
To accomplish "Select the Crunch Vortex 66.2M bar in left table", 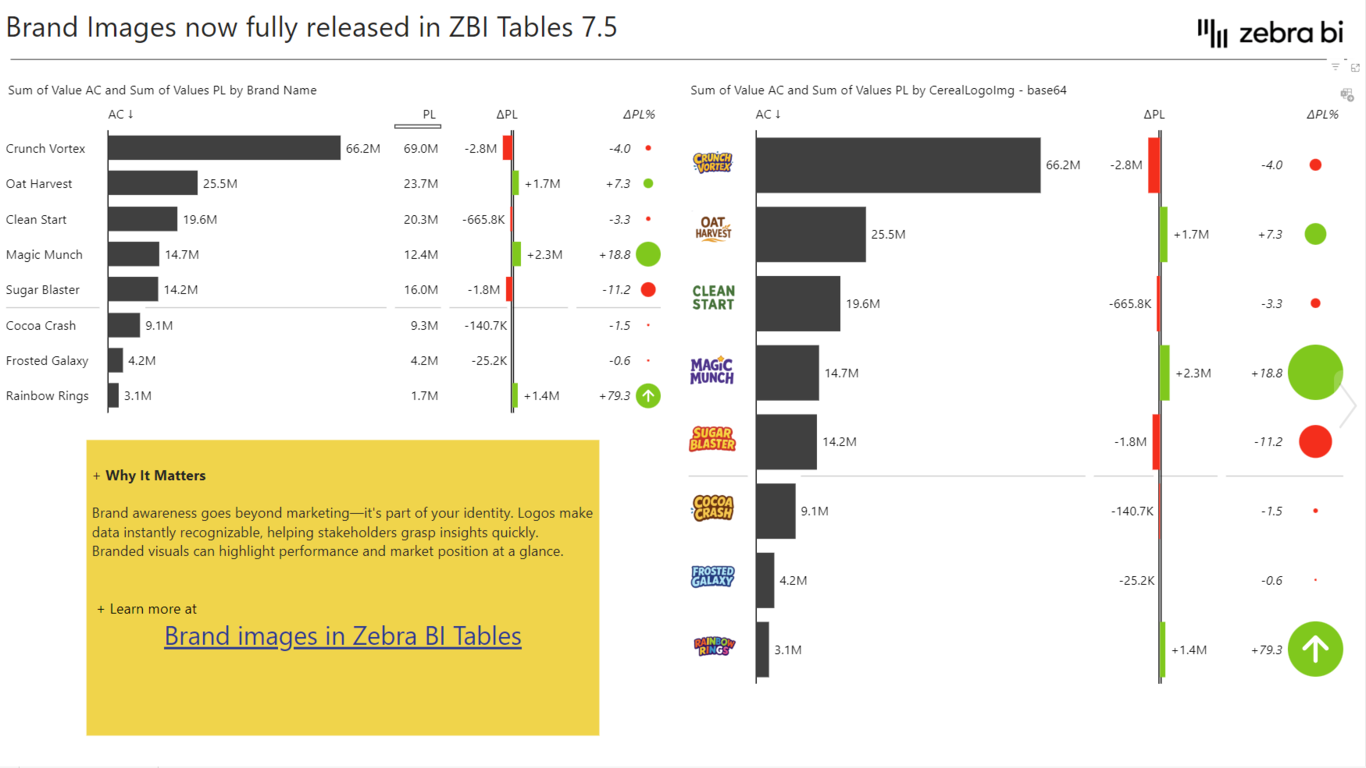I will 224,148.
